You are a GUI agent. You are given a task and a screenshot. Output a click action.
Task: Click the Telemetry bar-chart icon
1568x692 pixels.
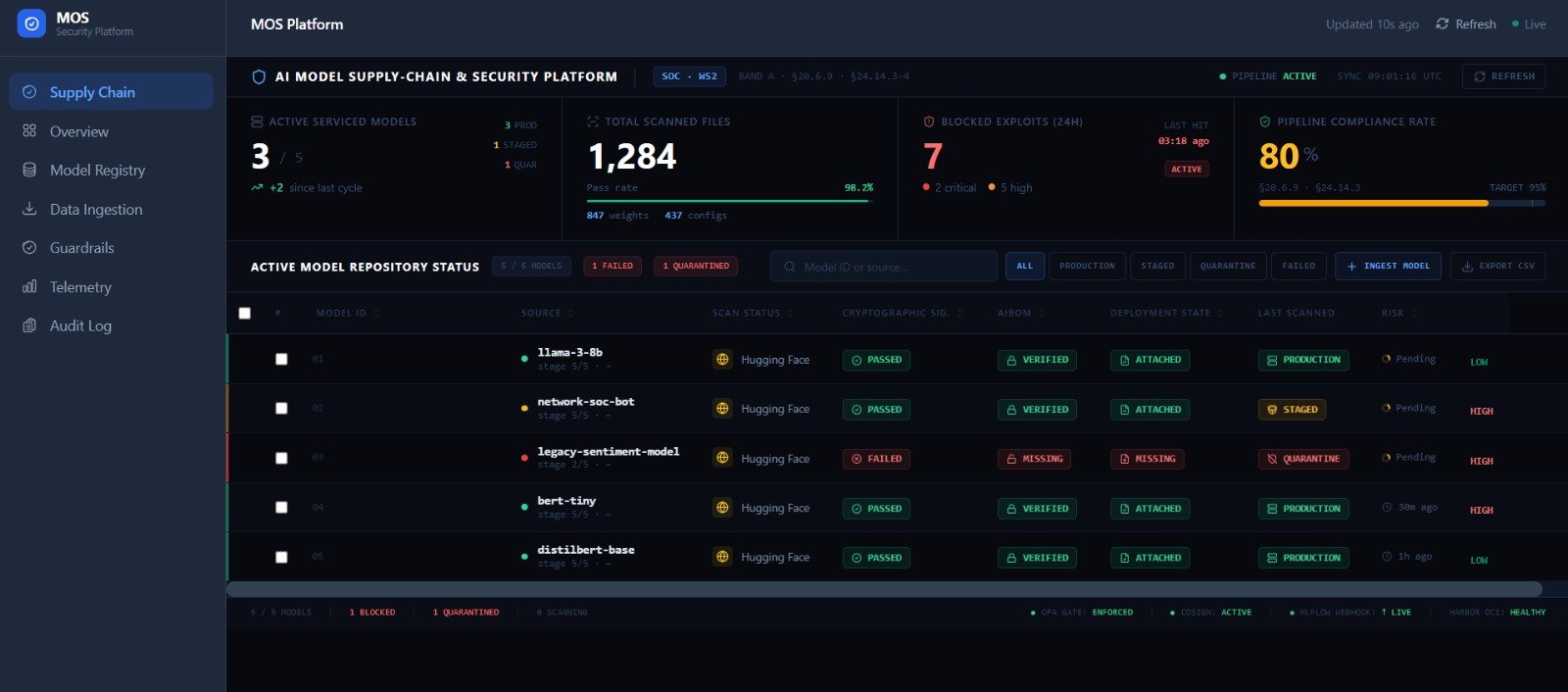29,286
